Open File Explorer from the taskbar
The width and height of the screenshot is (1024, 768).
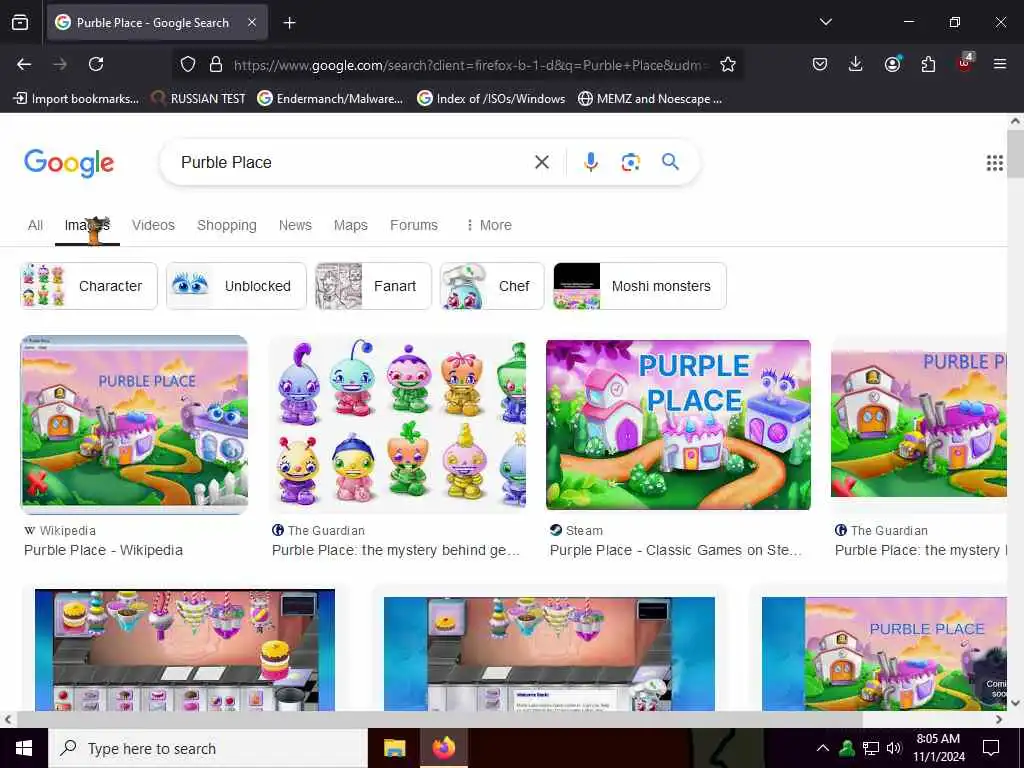click(394, 748)
